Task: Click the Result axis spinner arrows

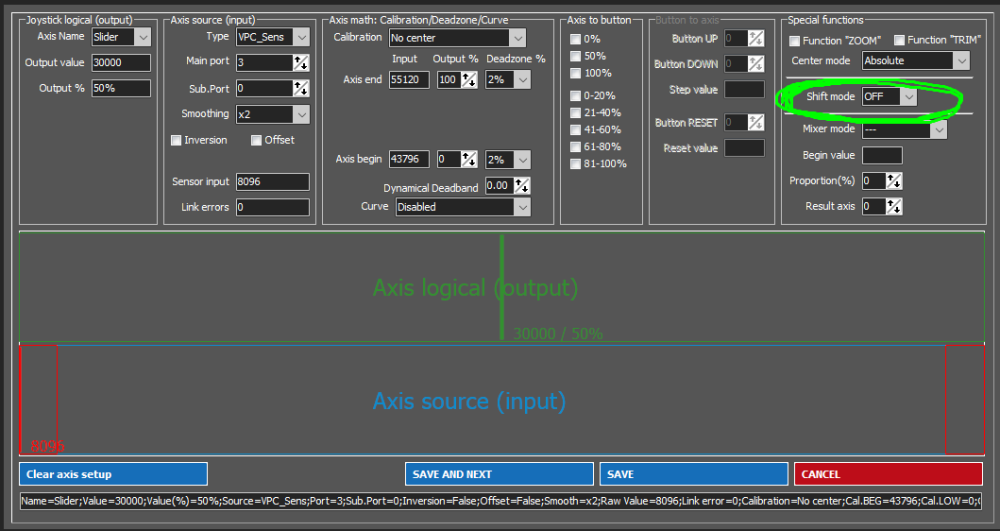Action: (894, 207)
